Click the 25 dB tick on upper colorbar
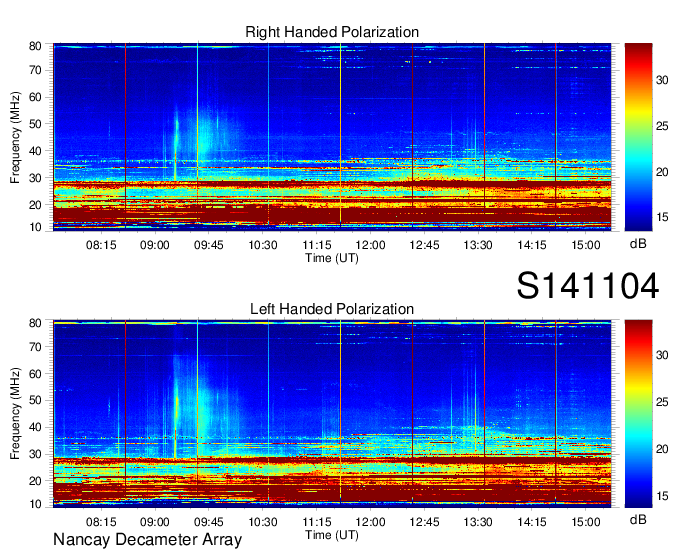Screen dimensions: 680x552 point(662,126)
